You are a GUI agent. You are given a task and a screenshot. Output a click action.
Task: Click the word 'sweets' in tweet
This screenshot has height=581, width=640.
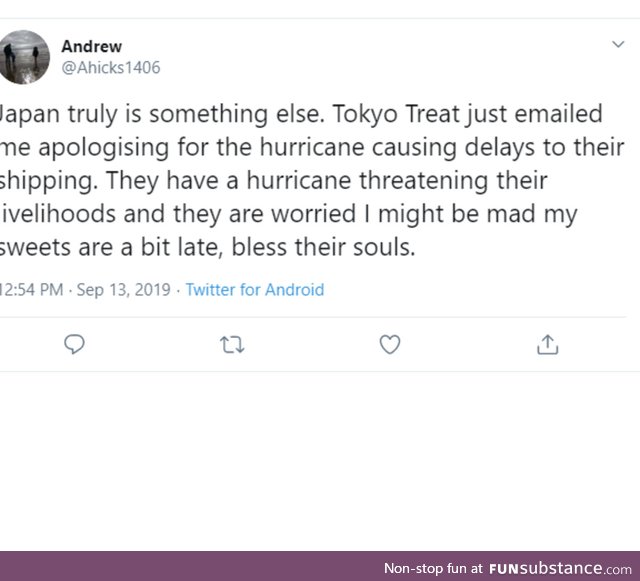35,247
